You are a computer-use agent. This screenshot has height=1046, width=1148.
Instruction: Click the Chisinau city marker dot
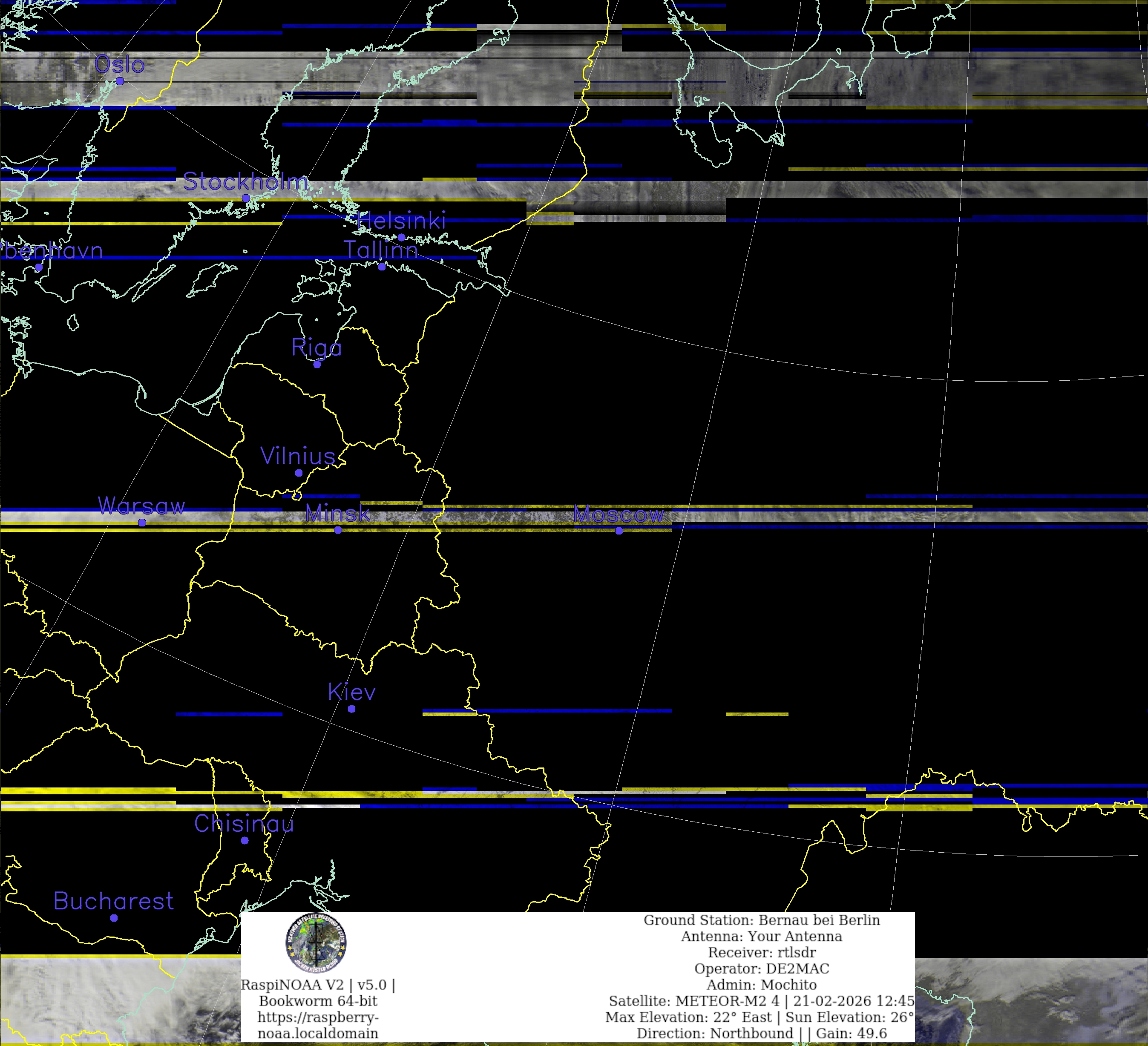(244, 840)
